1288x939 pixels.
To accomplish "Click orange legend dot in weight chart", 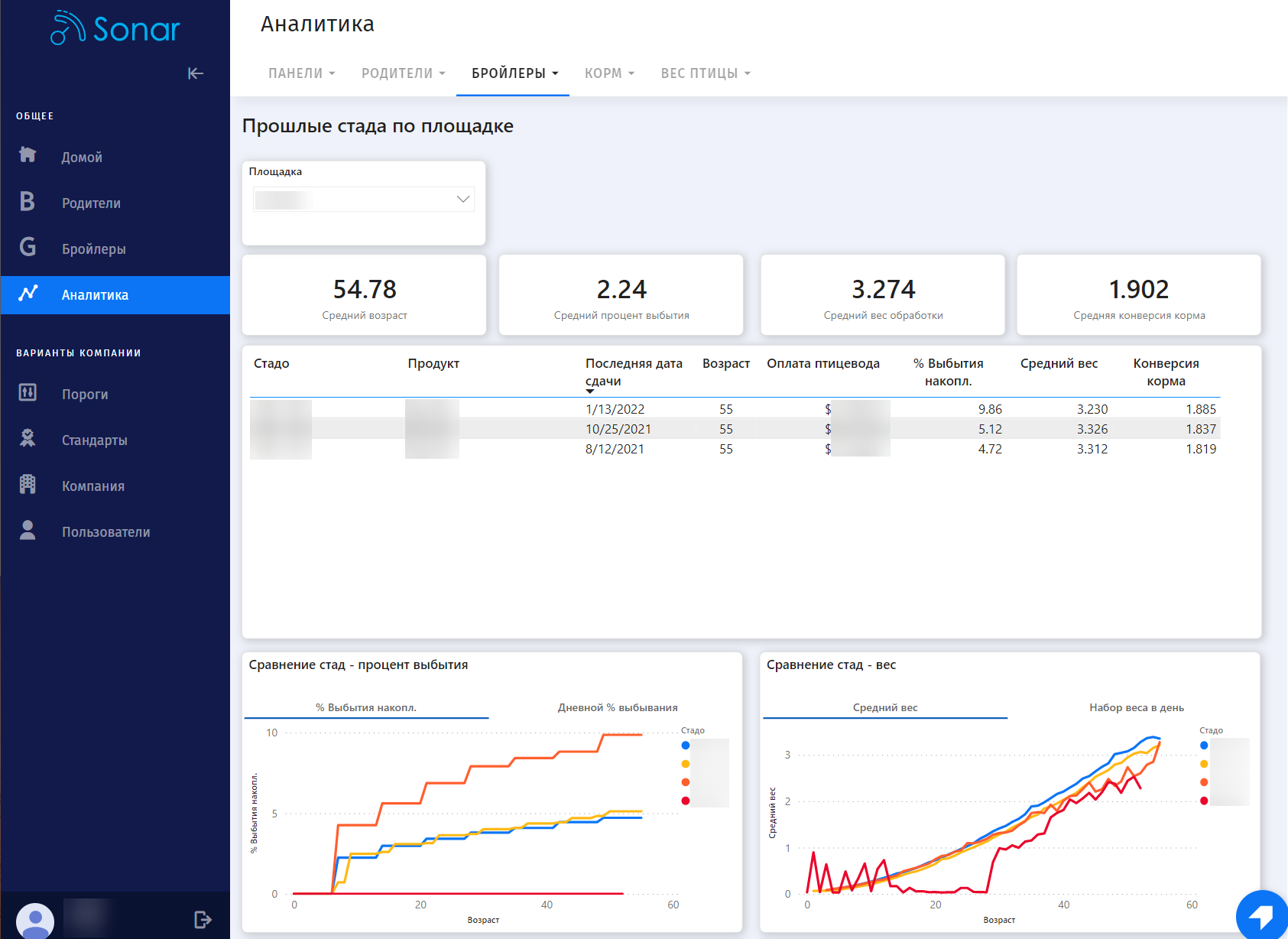I will tap(1204, 782).
